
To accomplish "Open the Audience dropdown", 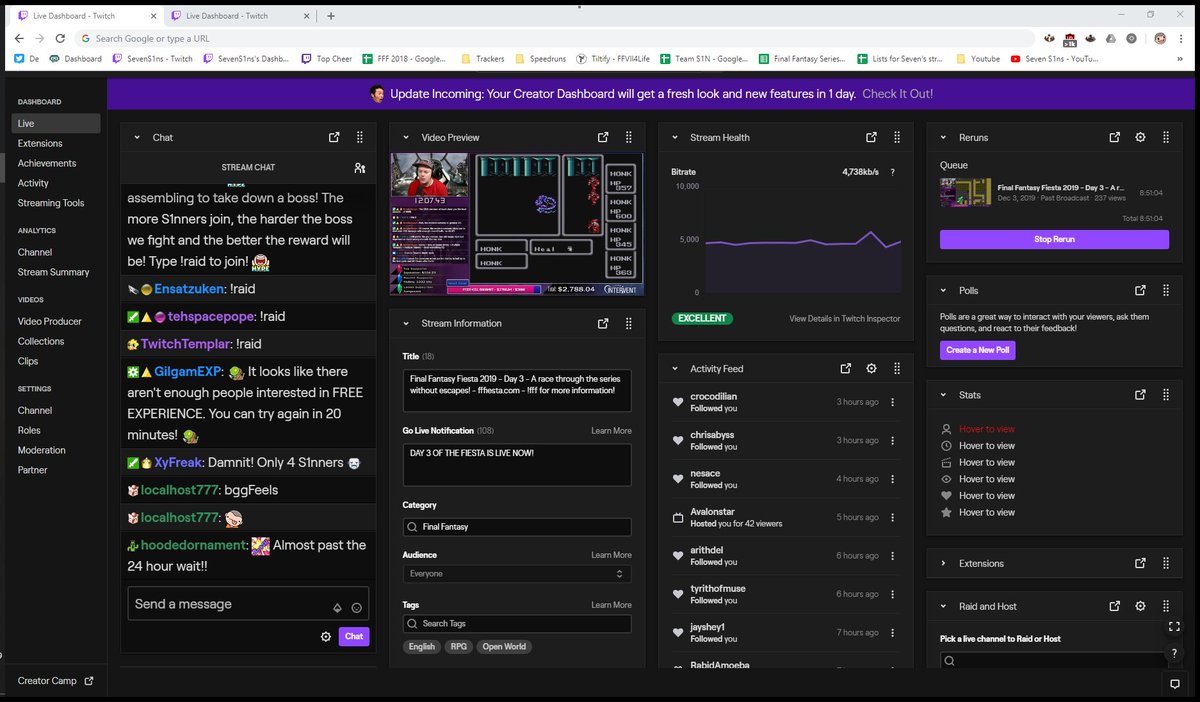I will tap(517, 574).
